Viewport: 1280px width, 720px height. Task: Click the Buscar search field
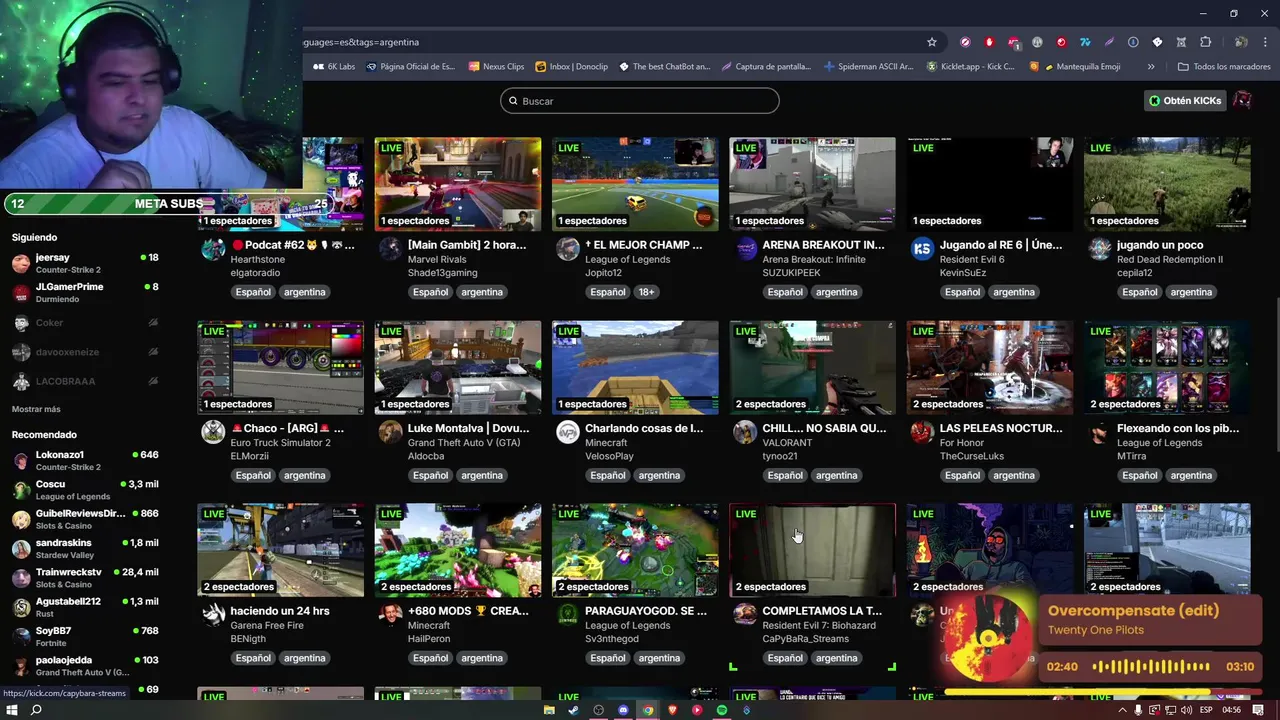(640, 101)
